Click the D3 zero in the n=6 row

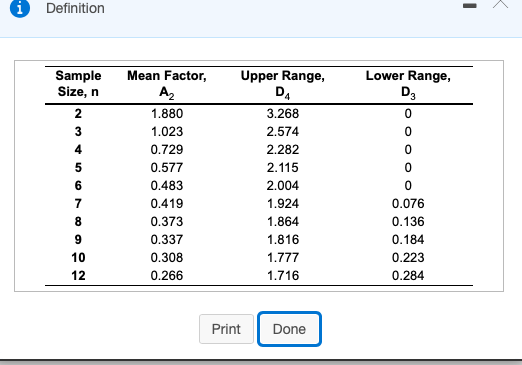tap(408, 186)
